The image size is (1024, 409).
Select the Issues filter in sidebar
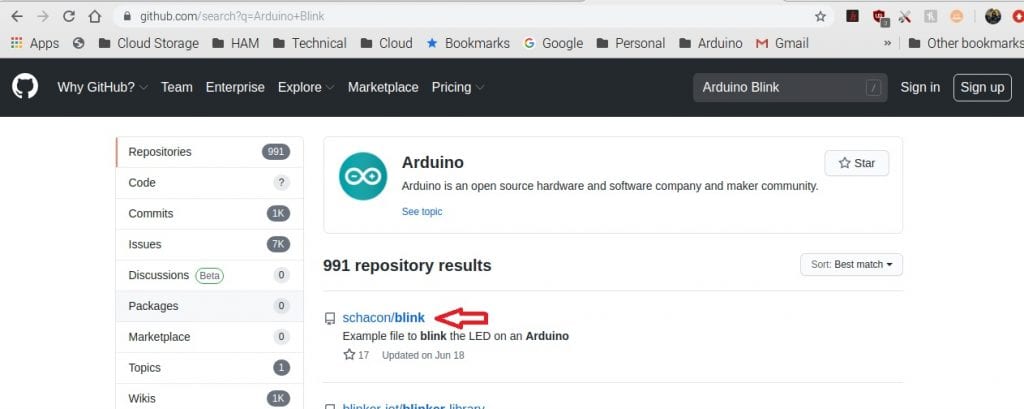point(209,244)
